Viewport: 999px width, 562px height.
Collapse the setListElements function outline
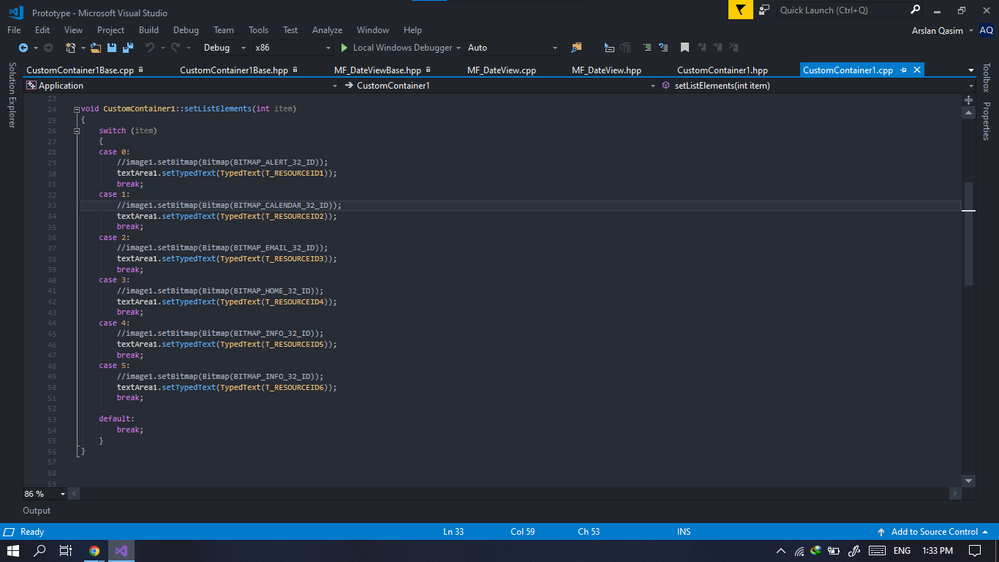coord(76,110)
